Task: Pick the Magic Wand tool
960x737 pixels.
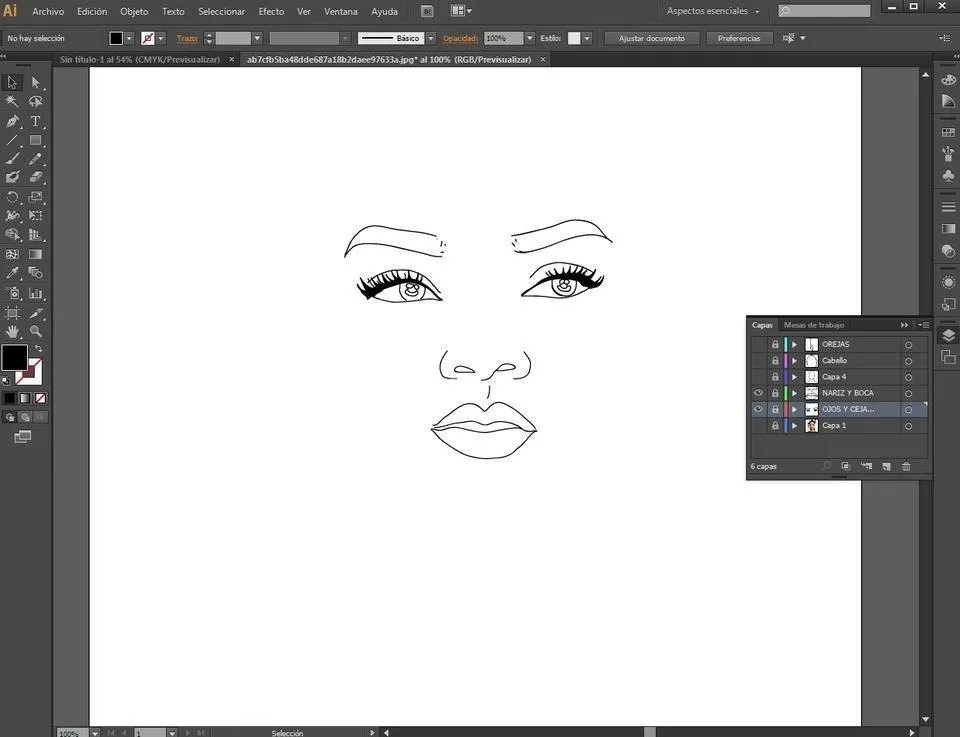Action: click(13, 101)
